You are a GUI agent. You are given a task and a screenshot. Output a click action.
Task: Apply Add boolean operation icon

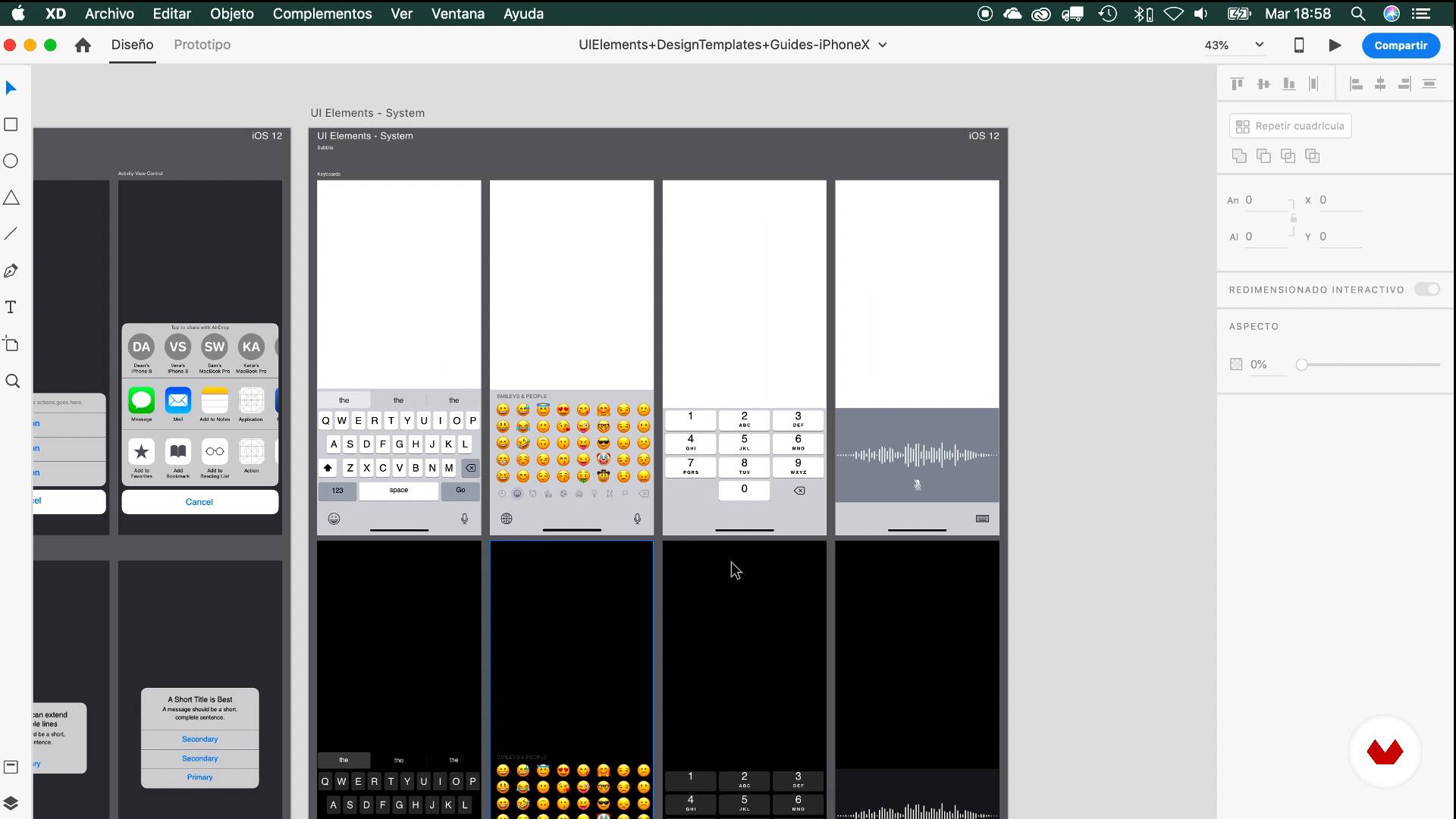1239,155
